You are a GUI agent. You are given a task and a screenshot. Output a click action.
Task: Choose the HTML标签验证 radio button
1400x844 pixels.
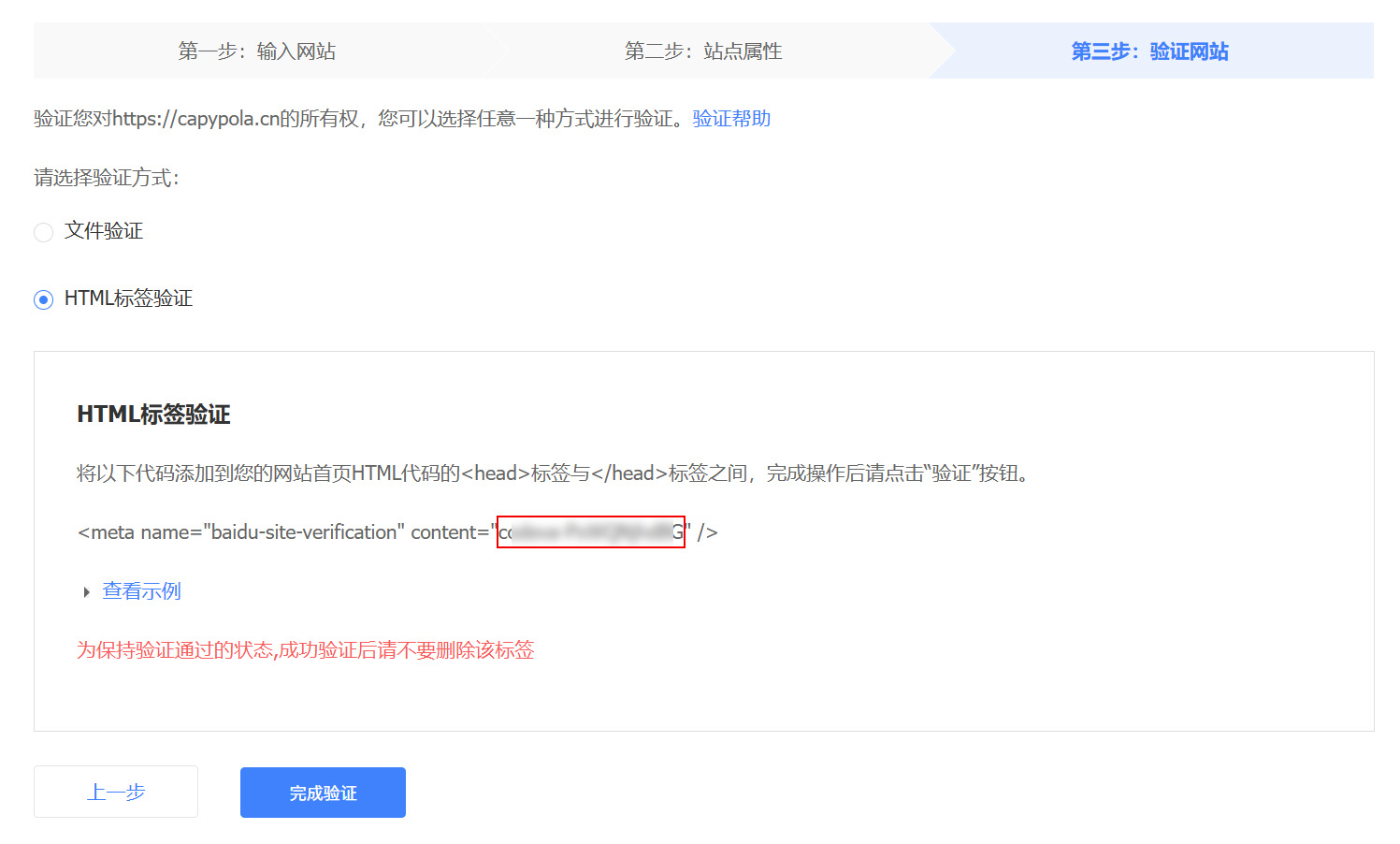click(x=43, y=299)
